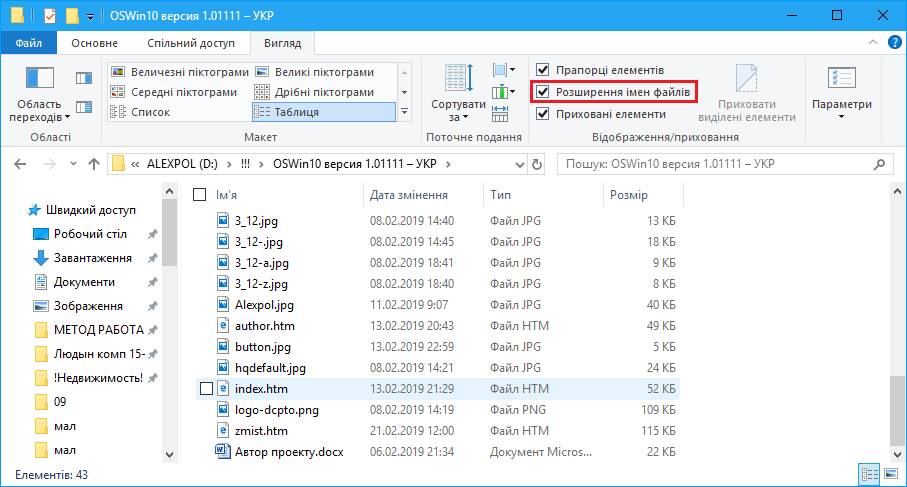Choose the Середні піктограми layout

tap(174, 92)
